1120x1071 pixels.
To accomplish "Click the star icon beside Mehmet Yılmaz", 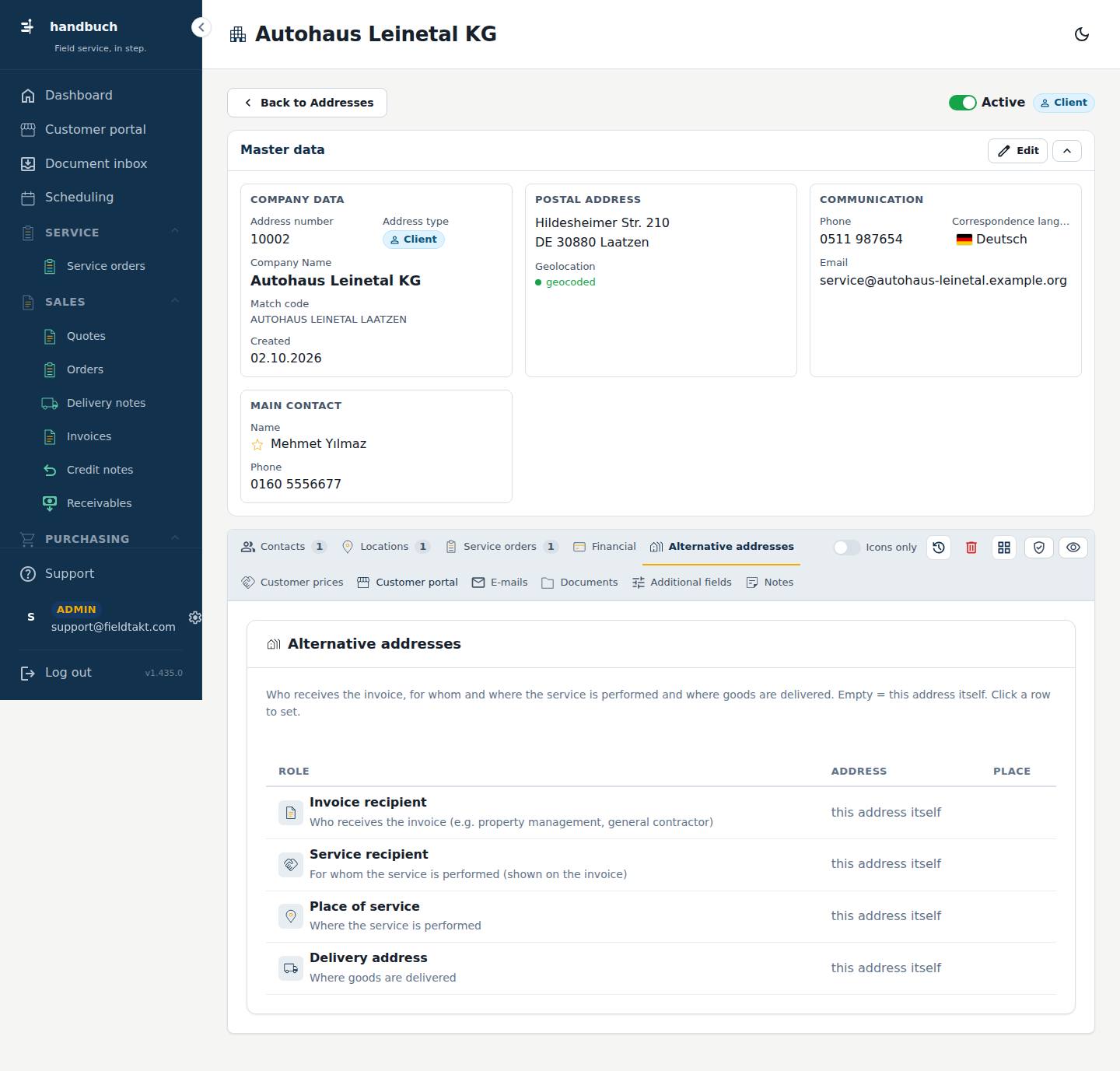I will point(257,445).
